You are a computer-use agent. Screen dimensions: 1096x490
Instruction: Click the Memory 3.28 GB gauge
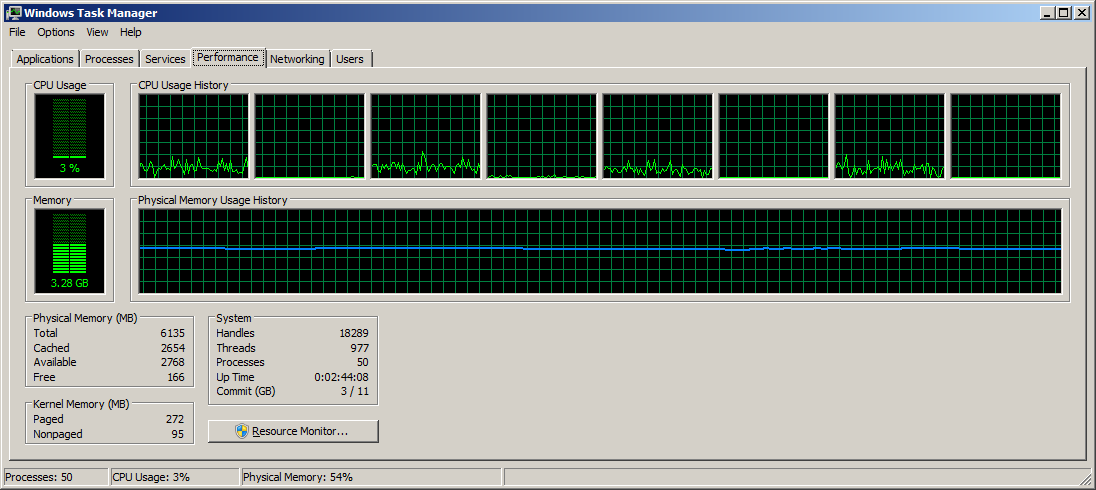[69, 251]
